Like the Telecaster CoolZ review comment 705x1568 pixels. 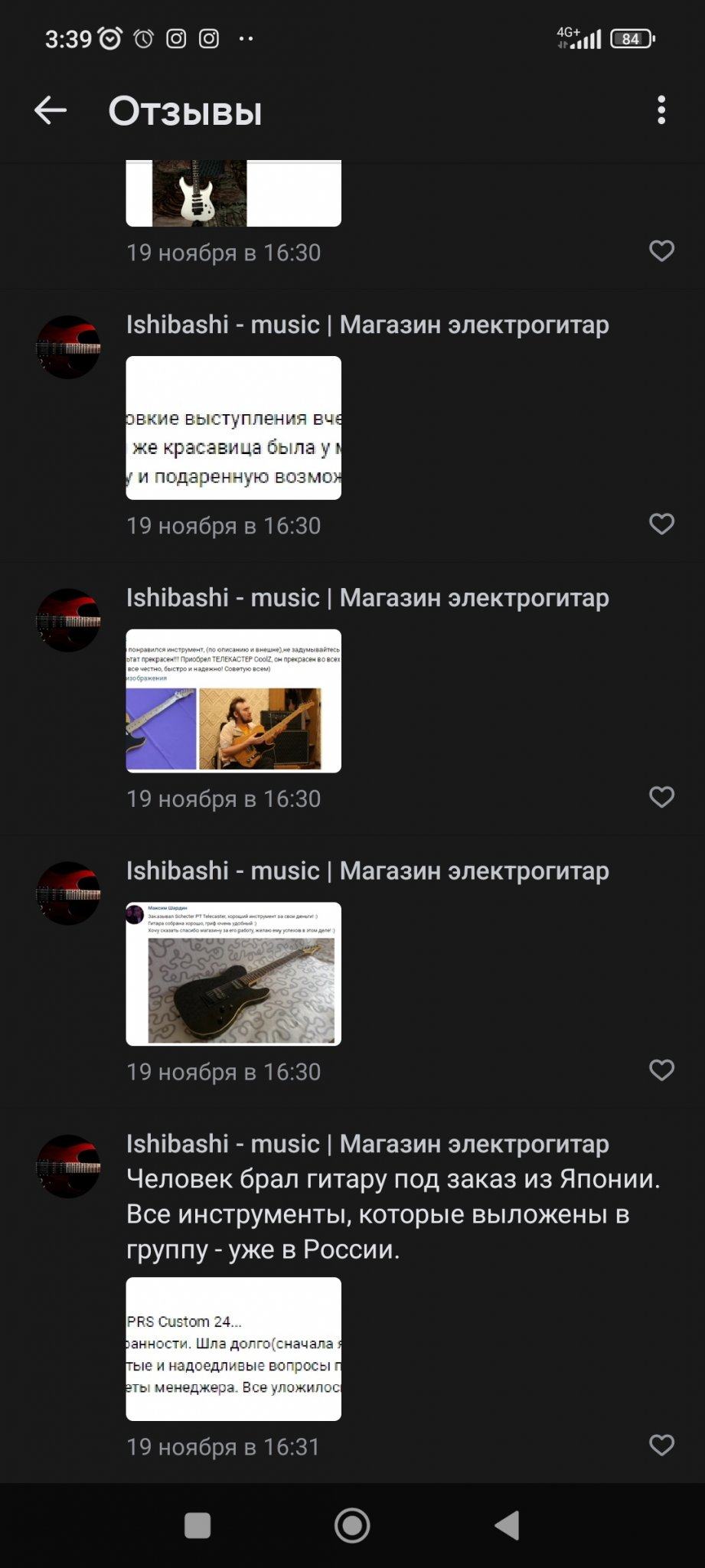point(661,798)
